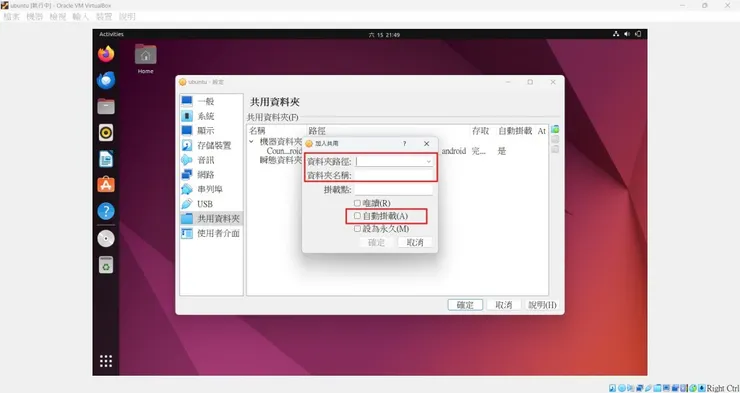The height and width of the screenshot is (393, 740).
Task: Open the USB settings category
Action: pyautogui.click(x=211, y=204)
